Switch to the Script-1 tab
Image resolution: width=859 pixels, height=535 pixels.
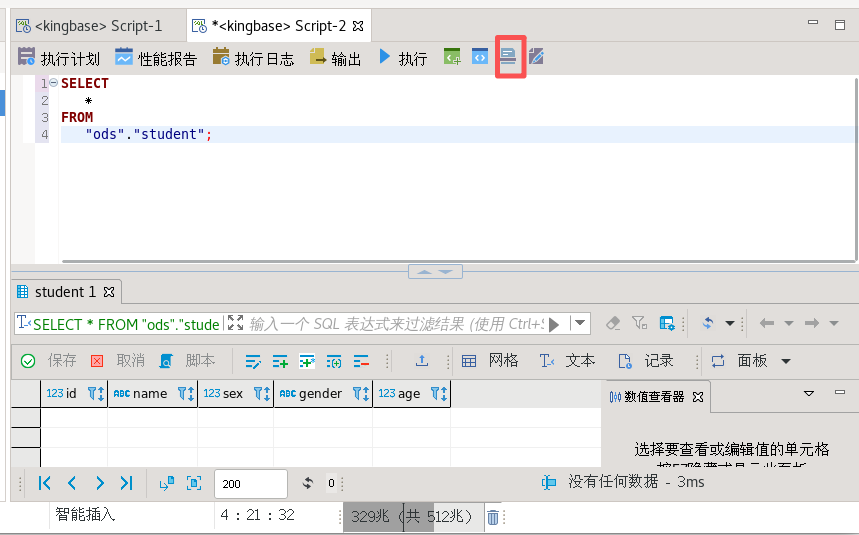point(88,25)
